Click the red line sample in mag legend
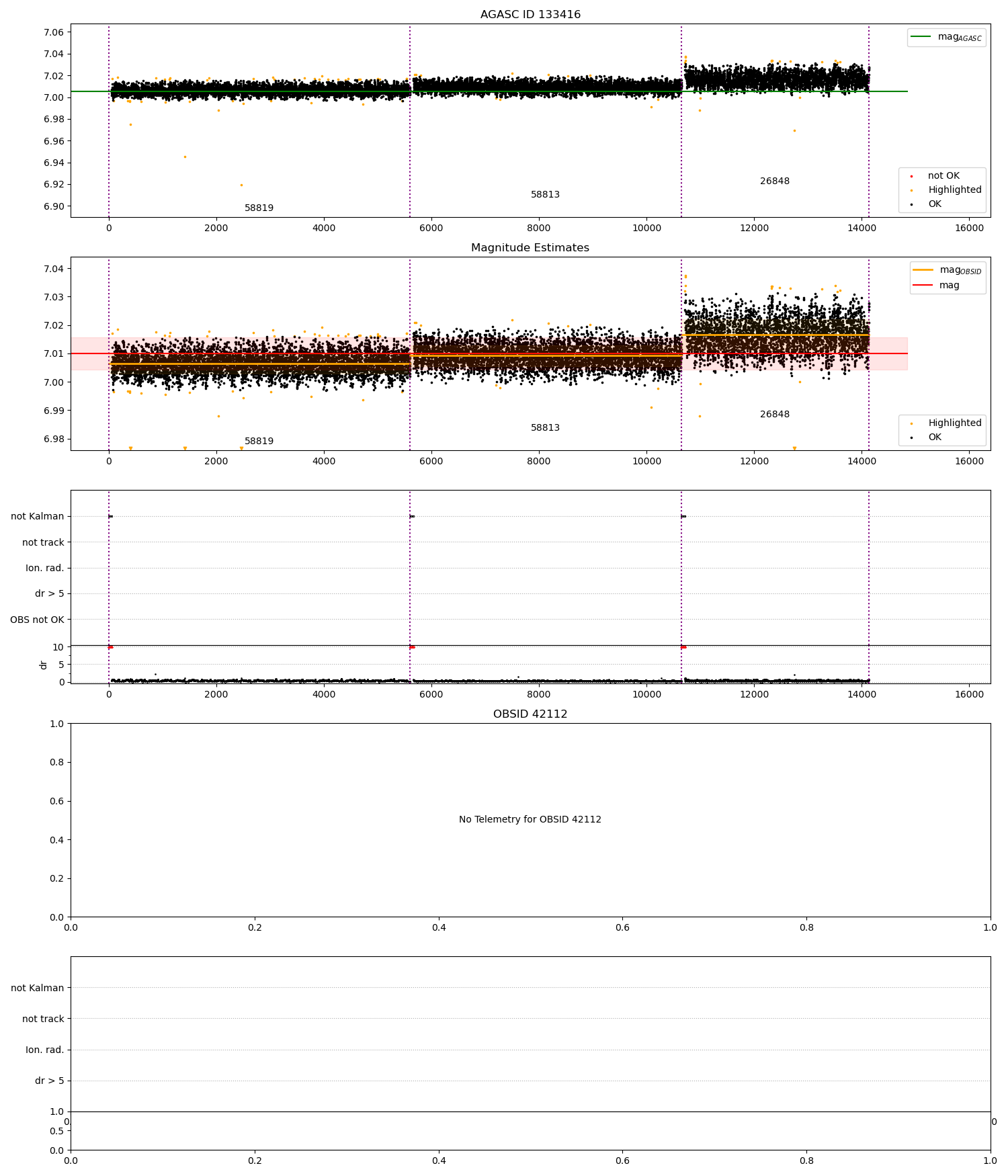Image resolution: width=1008 pixels, height=1176 pixels. tap(923, 286)
